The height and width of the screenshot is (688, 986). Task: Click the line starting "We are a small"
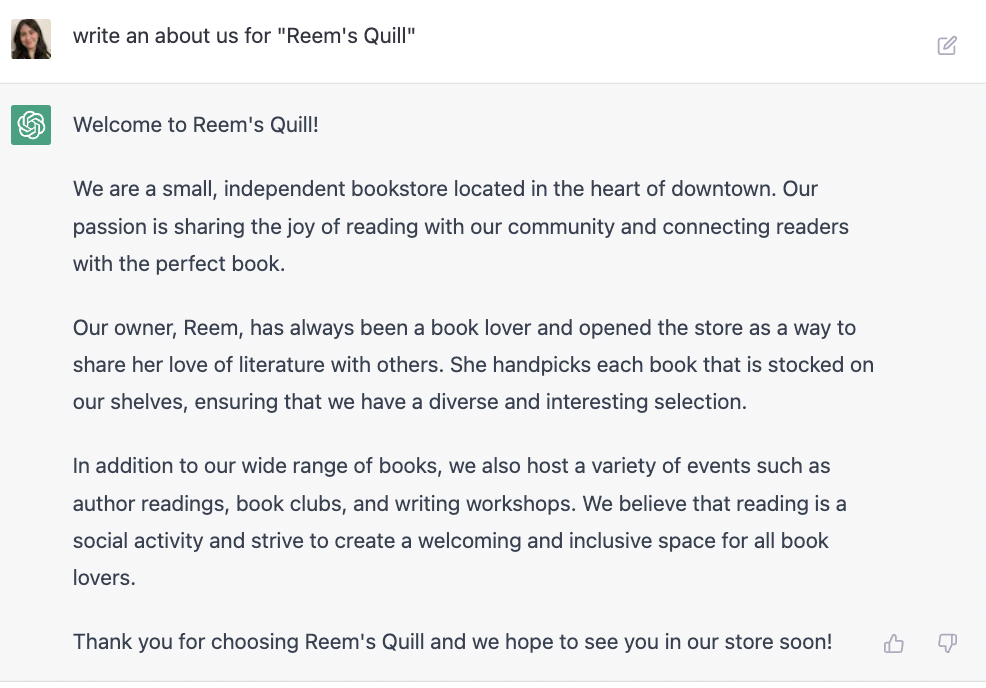pyautogui.click(x=445, y=189)
